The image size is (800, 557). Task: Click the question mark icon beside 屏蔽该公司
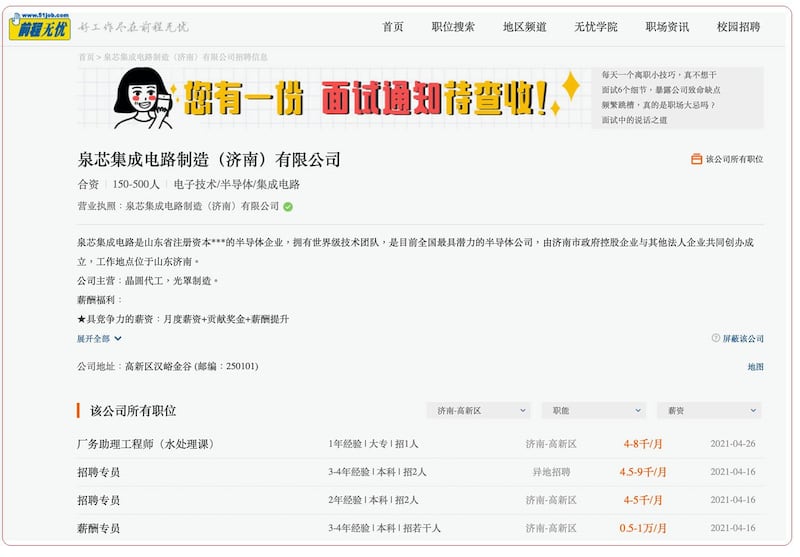coord(715,338)
